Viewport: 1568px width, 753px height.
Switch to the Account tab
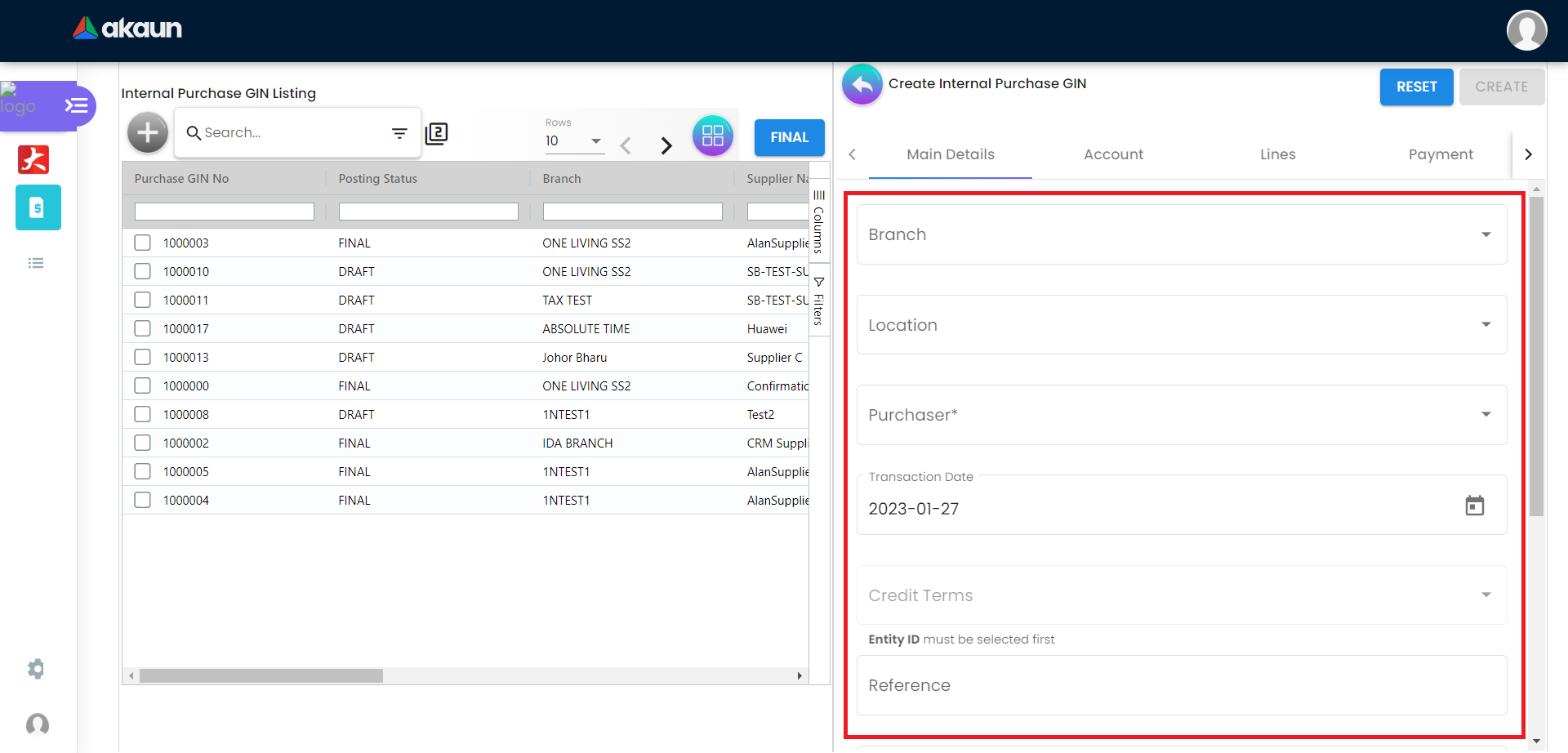tap(1113, 154)
